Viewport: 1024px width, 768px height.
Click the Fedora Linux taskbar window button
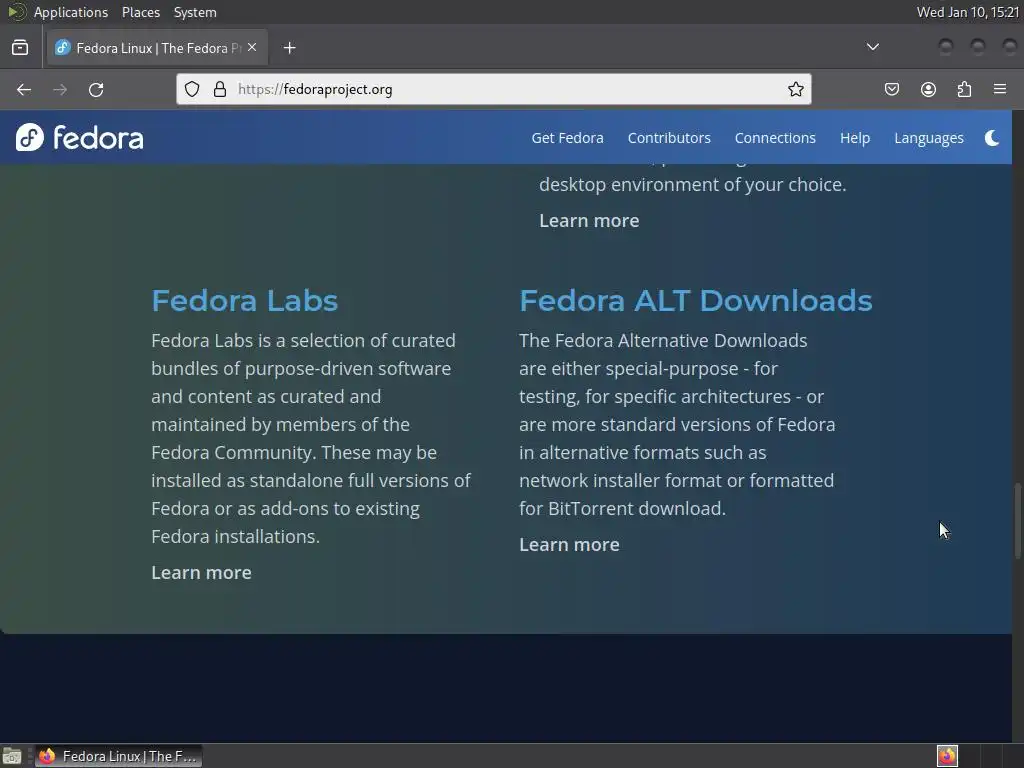click(x=118, y=756)
